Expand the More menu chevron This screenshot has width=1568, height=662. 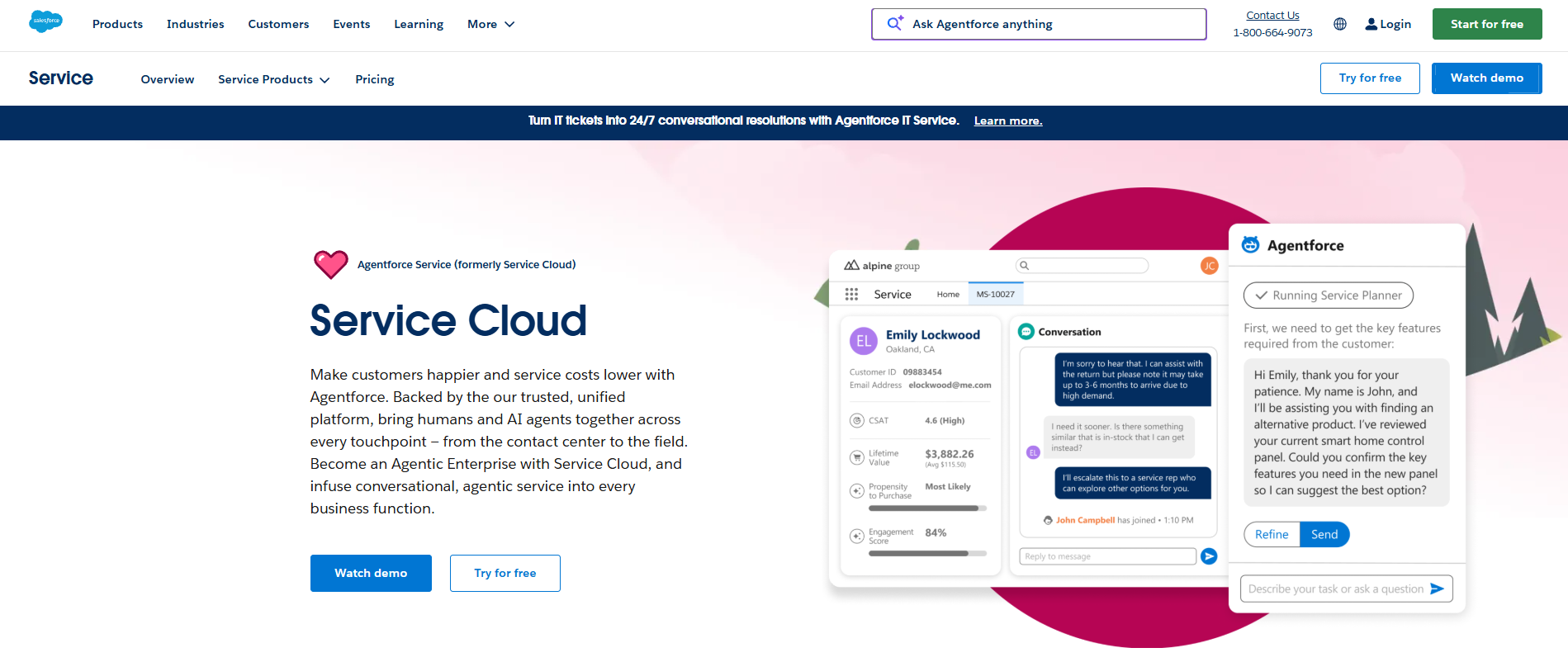(509, 24)
